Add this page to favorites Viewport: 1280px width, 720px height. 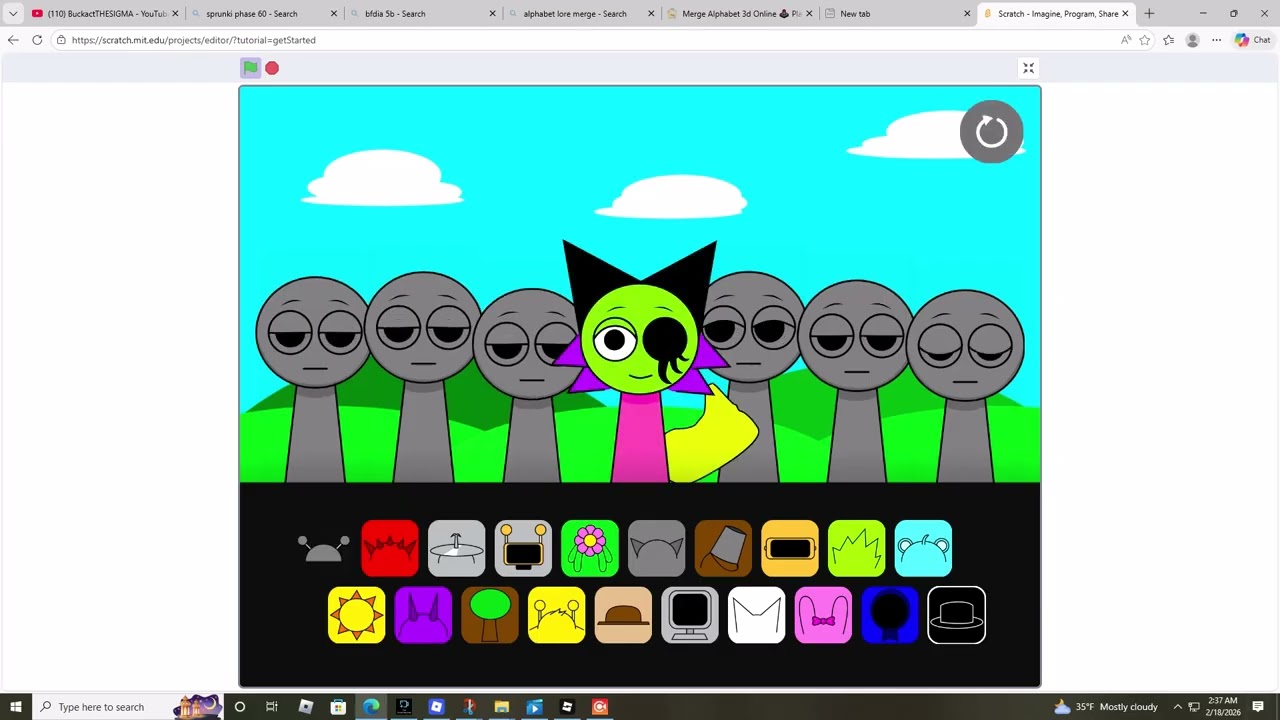tap(1145, 40)
